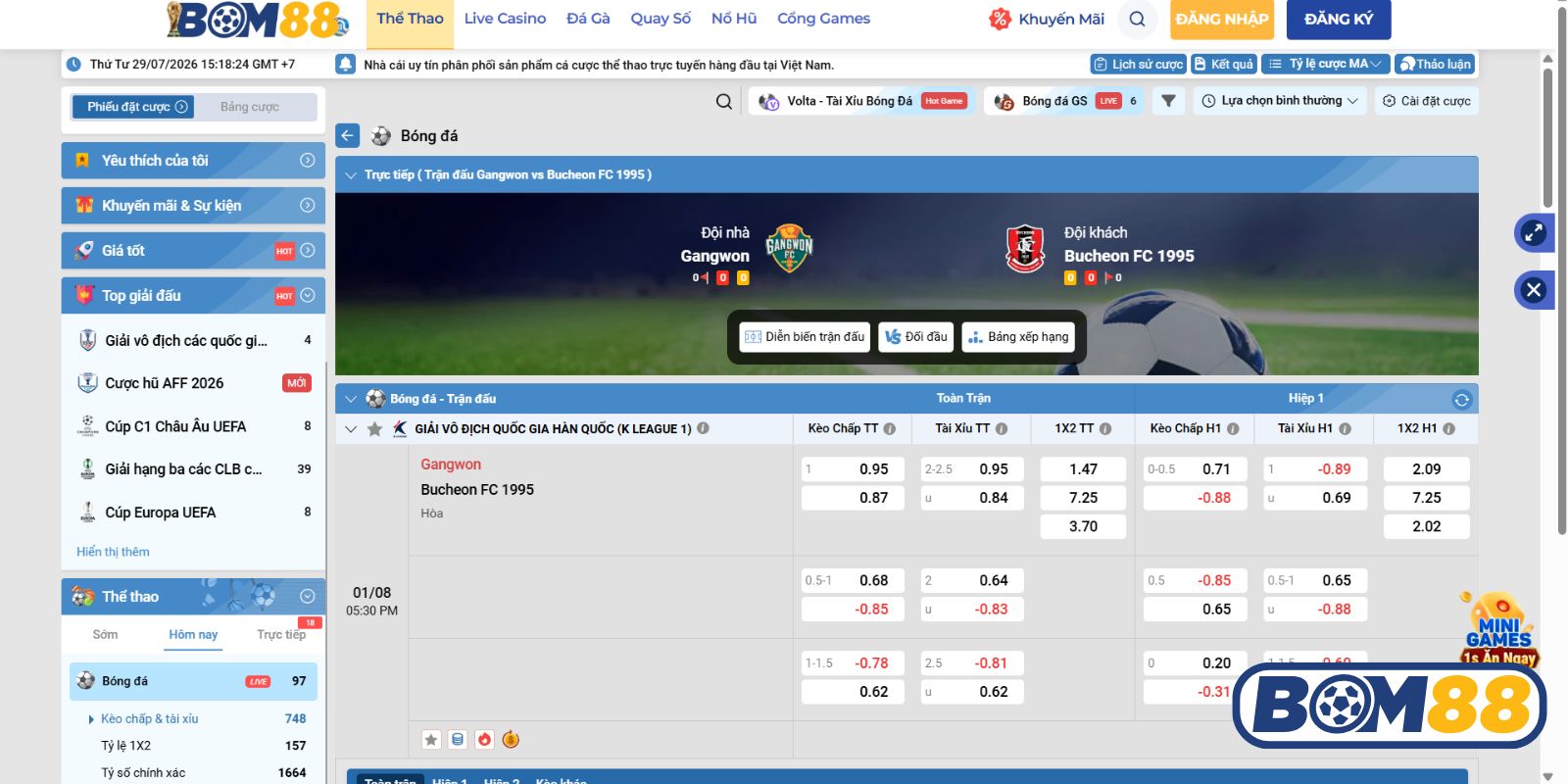Open Lịch sử cược
The height and width of the screenshot is (784, 1568).
[1139, 64]
